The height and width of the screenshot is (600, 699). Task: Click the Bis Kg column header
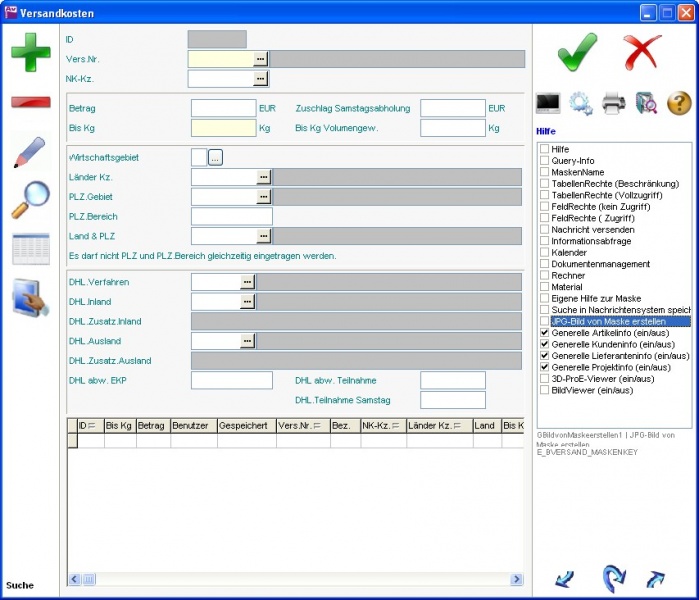120,426
